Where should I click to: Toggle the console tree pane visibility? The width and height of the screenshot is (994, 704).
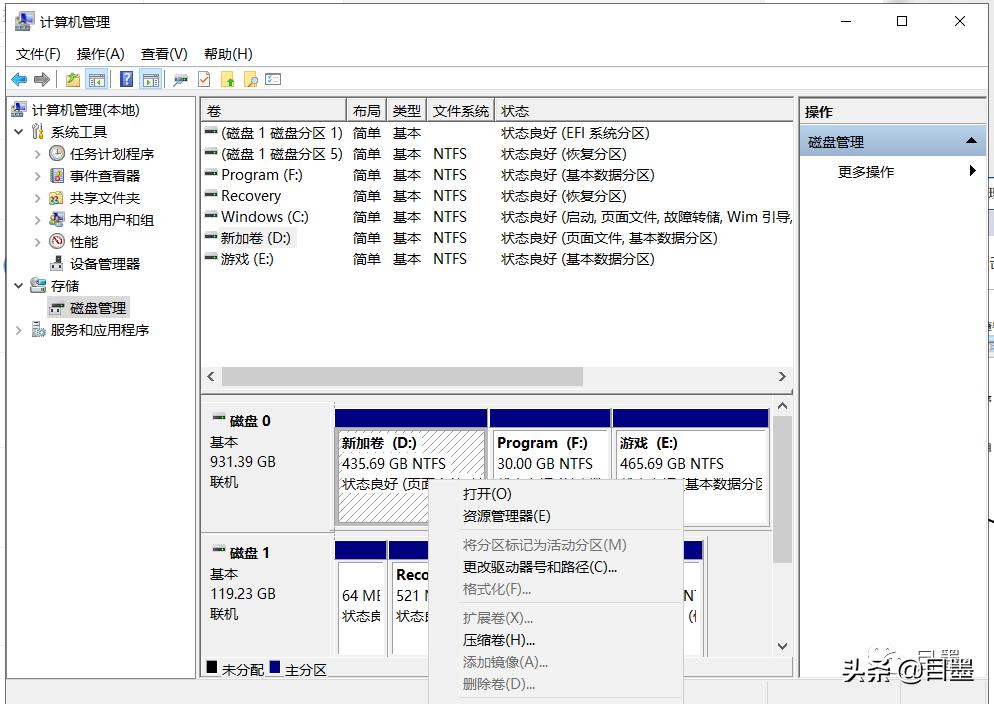[98, 79]
